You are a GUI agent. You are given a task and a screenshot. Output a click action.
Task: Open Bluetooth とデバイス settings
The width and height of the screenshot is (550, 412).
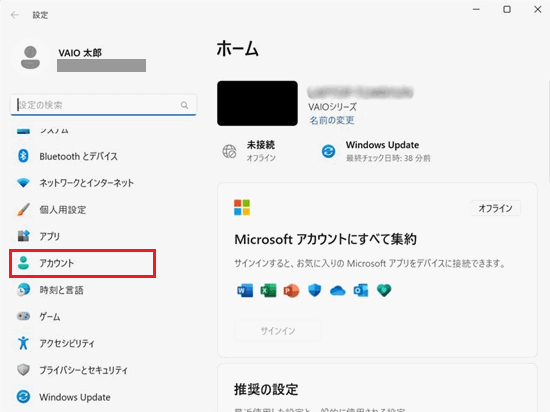(x=78, y=156)
